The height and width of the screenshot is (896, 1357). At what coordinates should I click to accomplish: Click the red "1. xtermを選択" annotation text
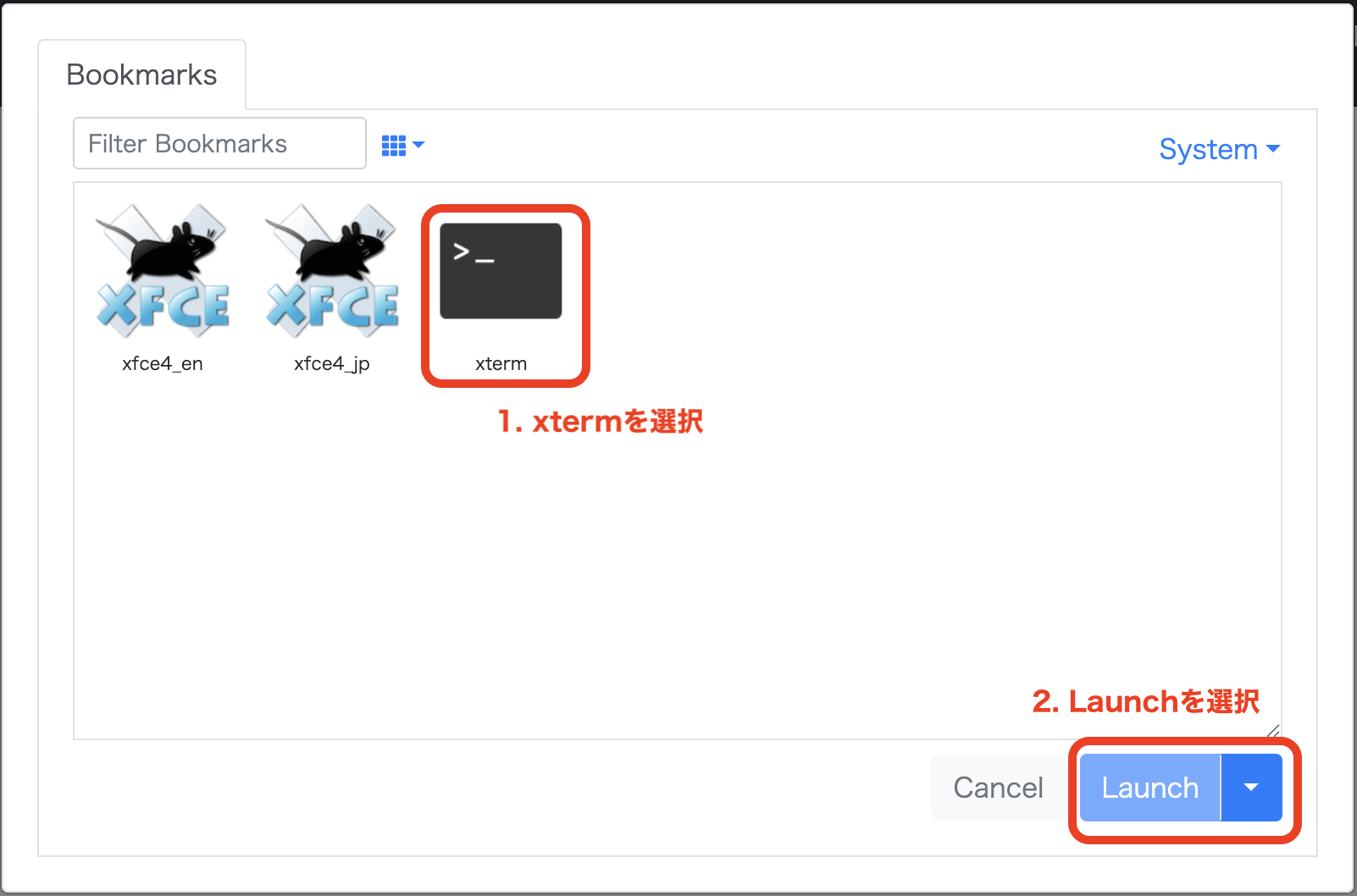click(x=600, y=421)
